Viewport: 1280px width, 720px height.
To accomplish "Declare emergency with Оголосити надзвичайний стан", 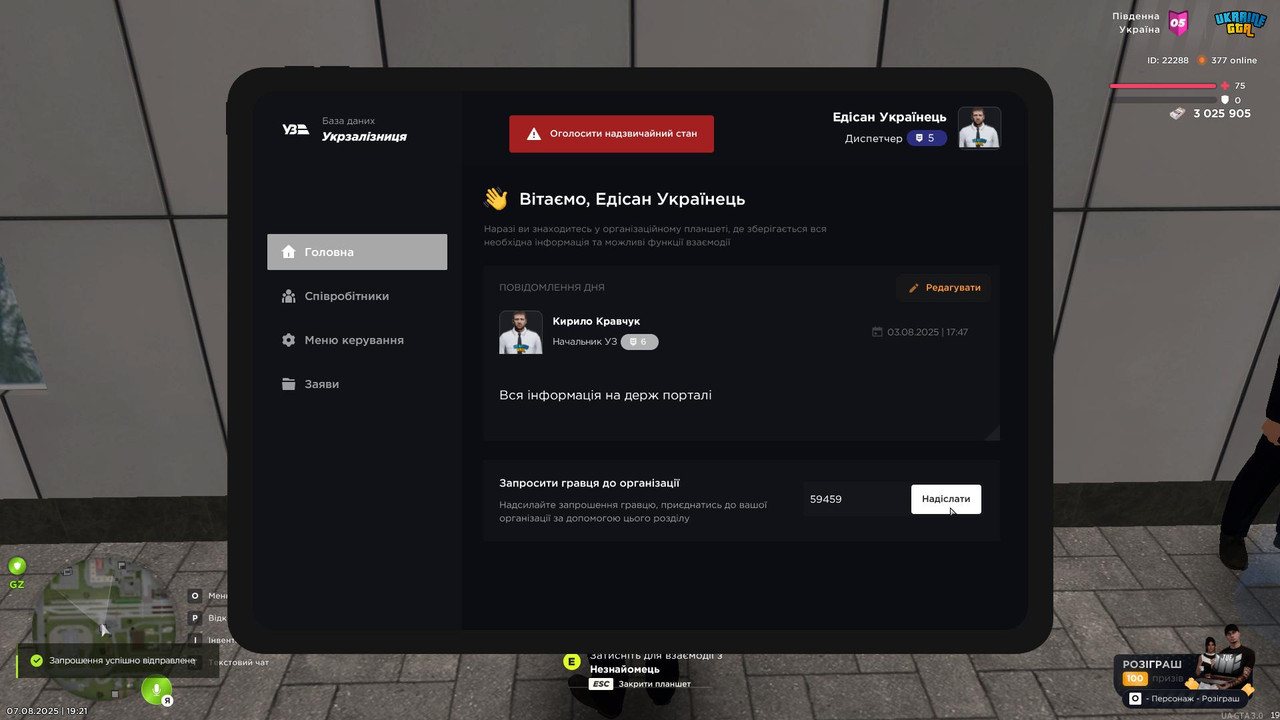I will [x=611, y=133].
